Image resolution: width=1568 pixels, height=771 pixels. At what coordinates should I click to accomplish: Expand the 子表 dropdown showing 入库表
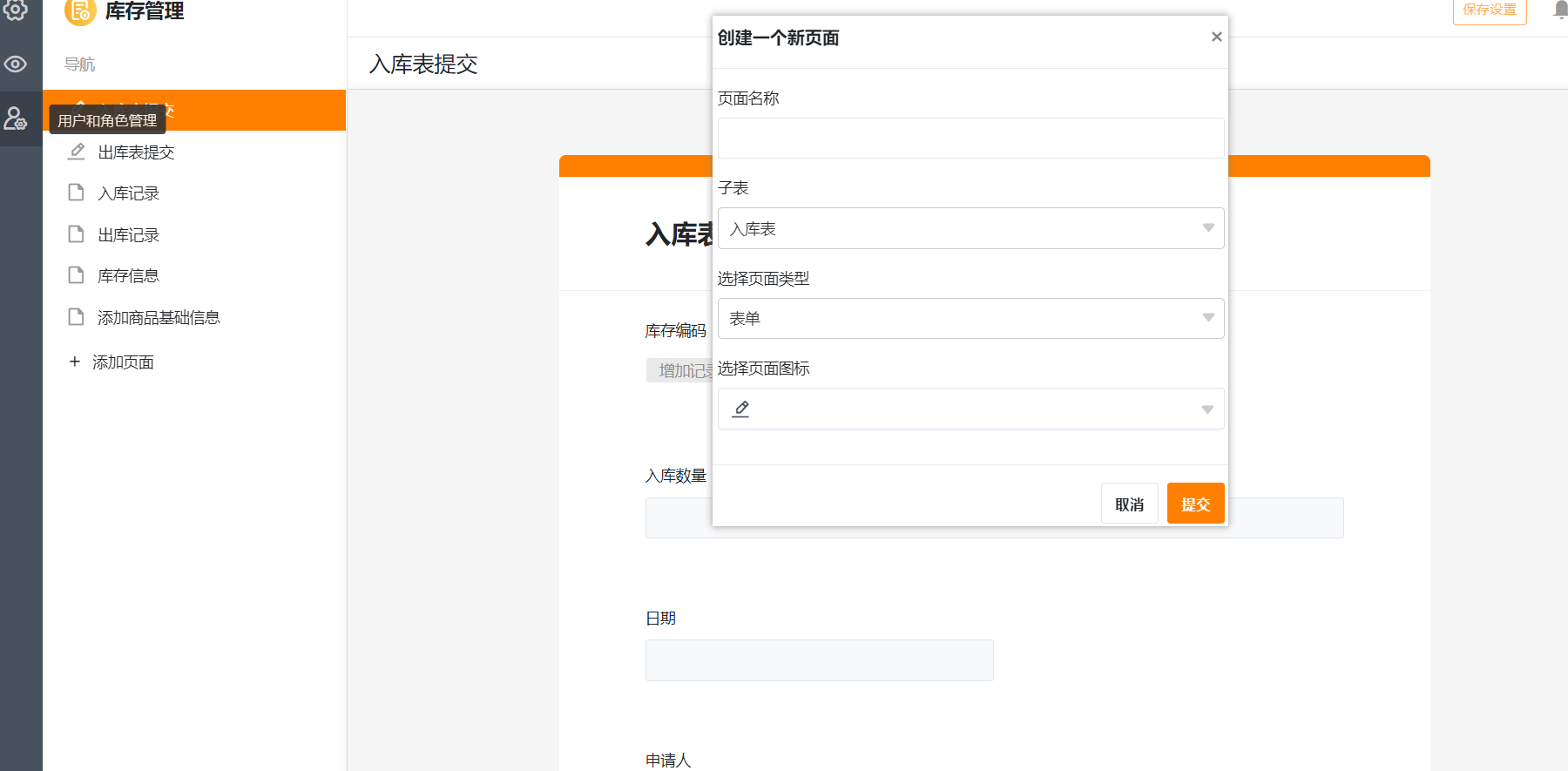[970, 228]
